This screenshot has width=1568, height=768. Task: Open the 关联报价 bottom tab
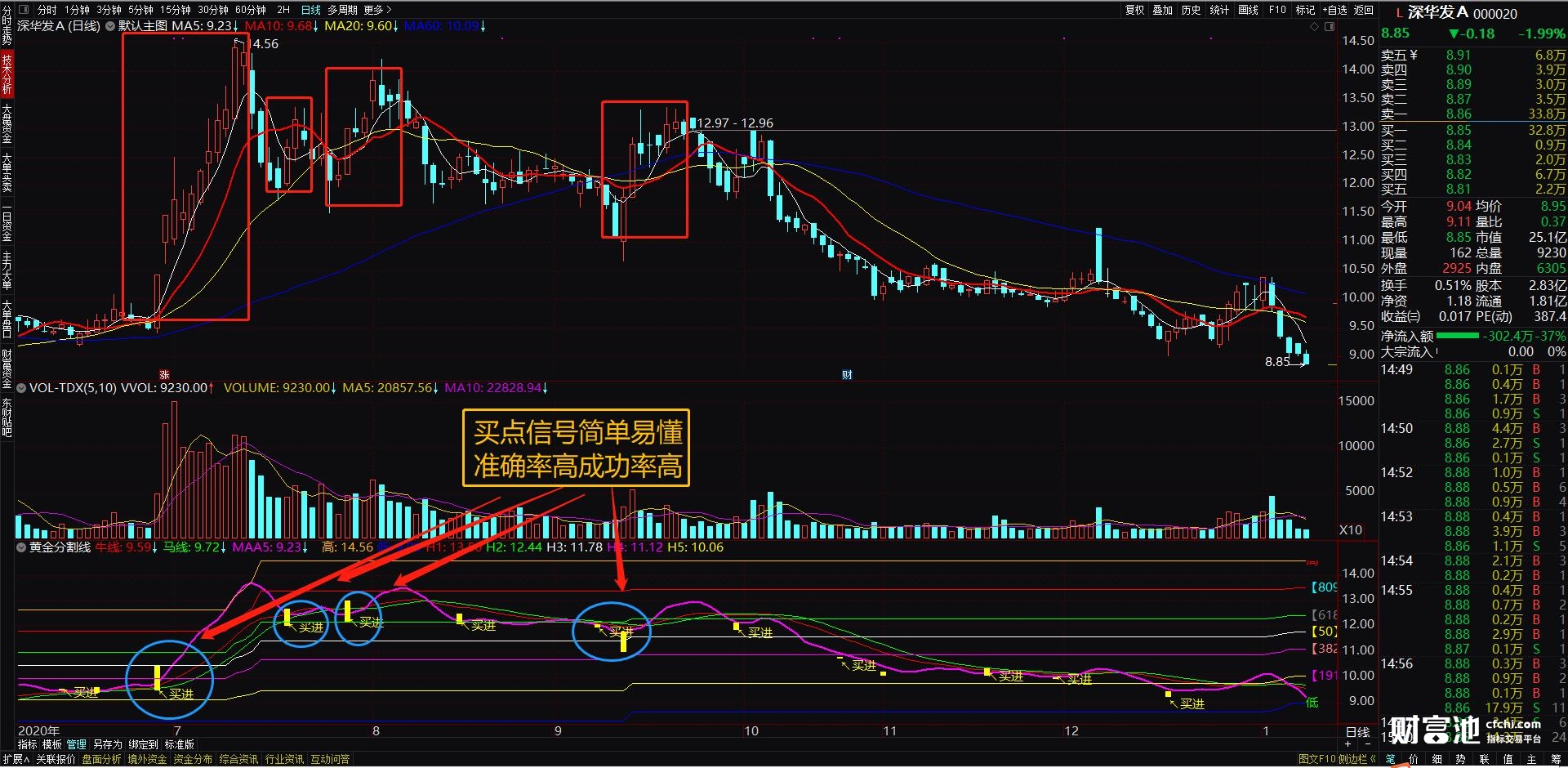coord(56,759)
